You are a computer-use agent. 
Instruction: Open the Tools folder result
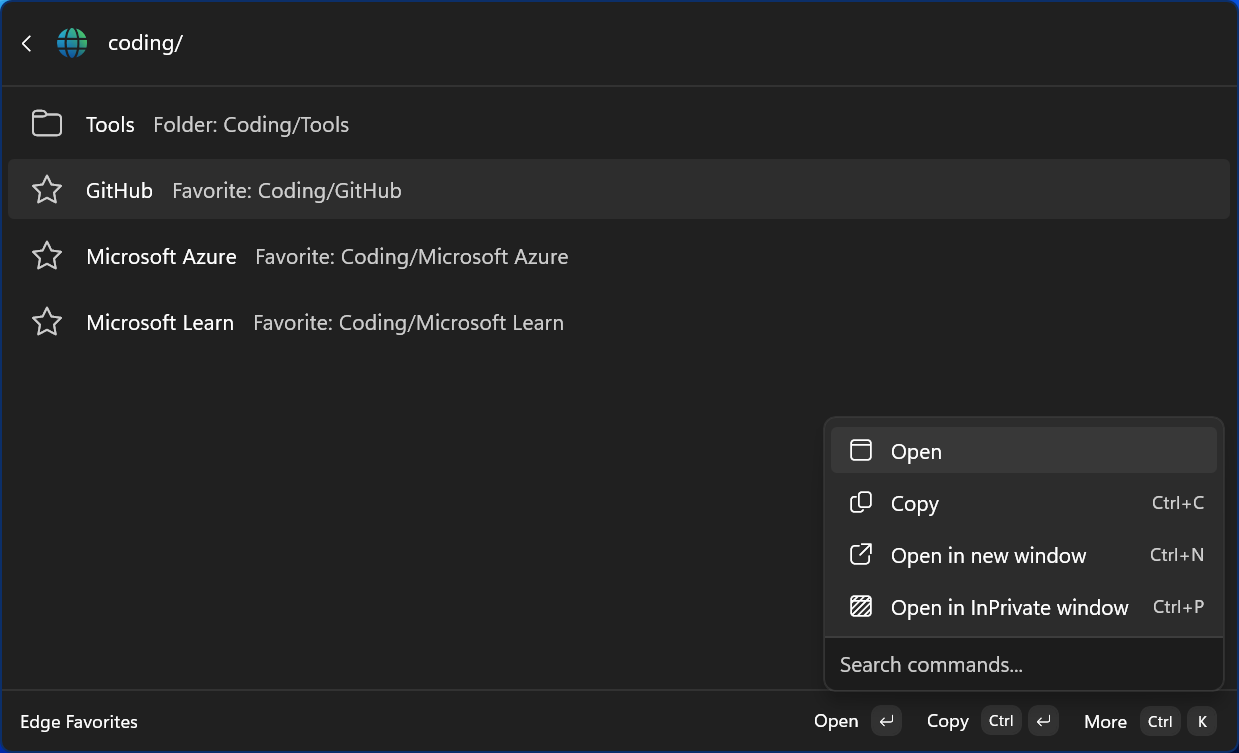pyautogui.click(x=619, y=124)
